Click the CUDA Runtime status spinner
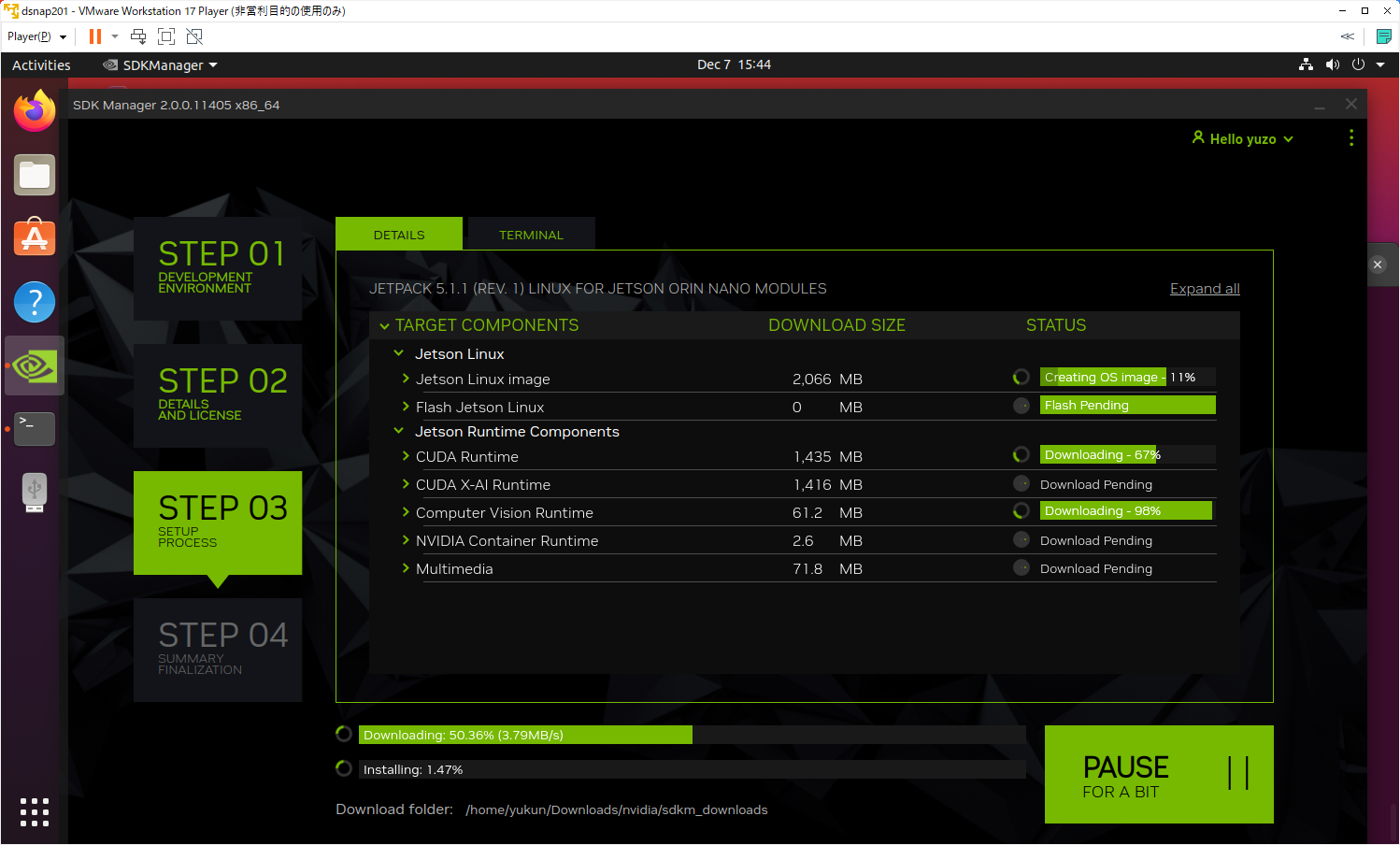 click(x=1021, y=454)
